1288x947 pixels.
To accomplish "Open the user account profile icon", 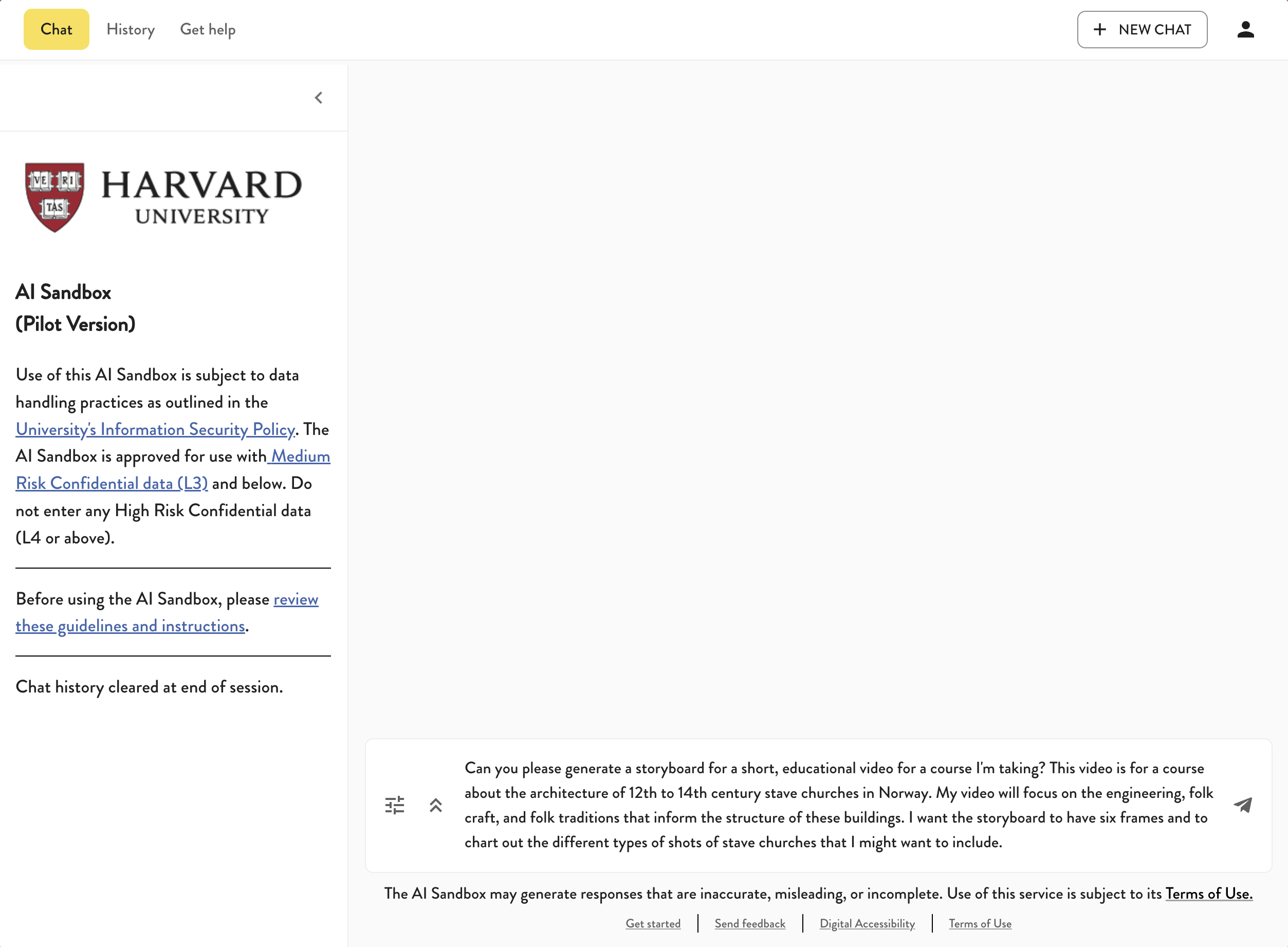I will [x=1245, y=29].
